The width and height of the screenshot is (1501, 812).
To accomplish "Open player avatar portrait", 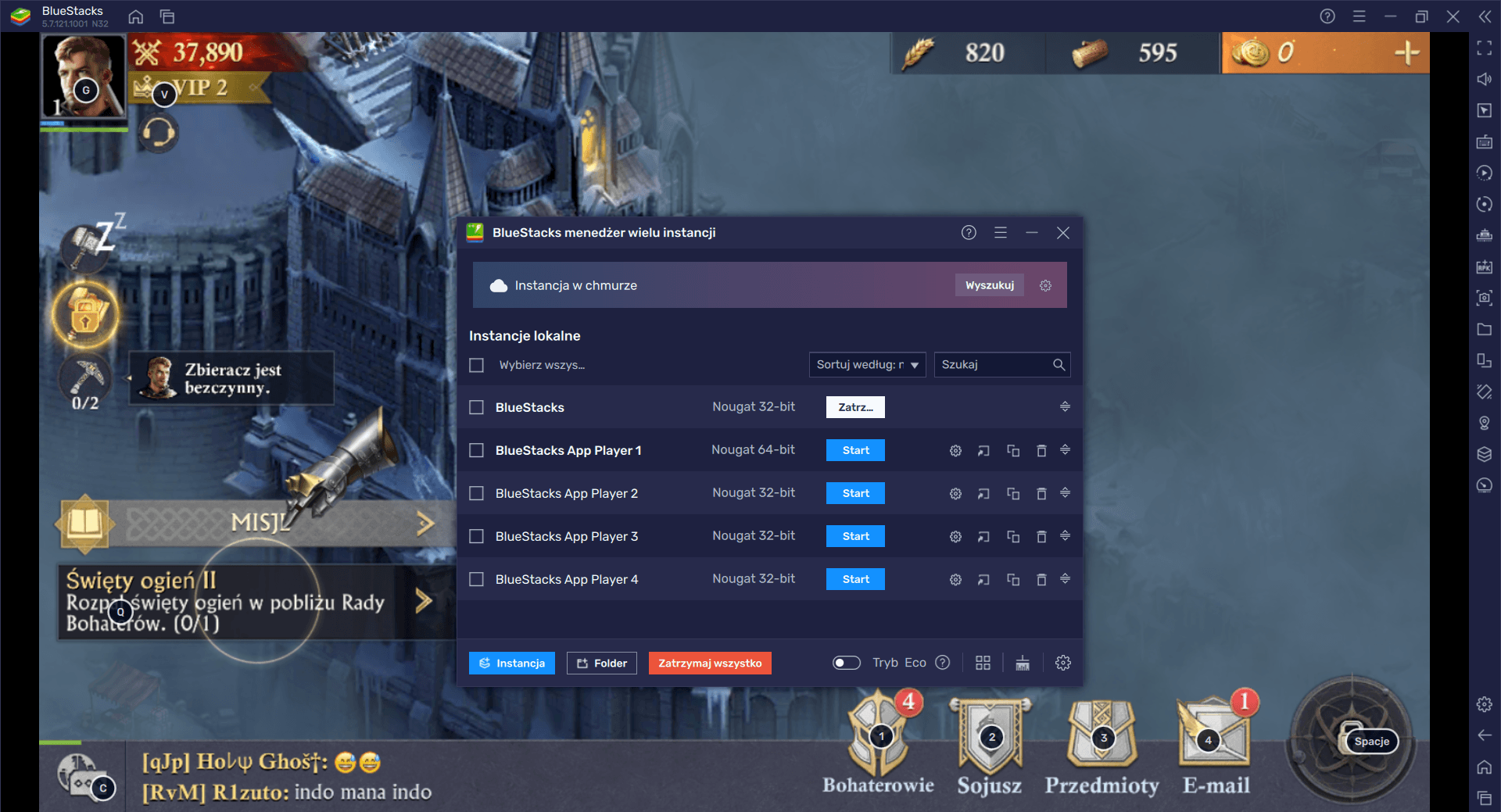I will coord(84,76).
